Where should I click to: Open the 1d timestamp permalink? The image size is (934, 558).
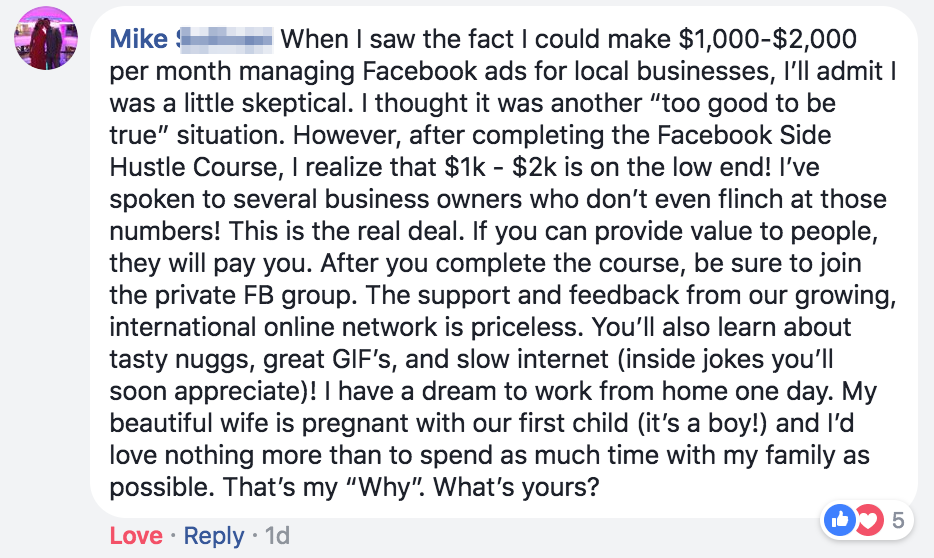[277, 535]
